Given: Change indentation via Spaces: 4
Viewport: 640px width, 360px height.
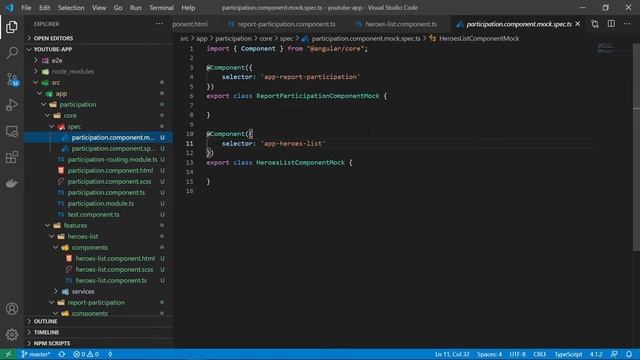Looking at the screenshot, I should [489, 354].
